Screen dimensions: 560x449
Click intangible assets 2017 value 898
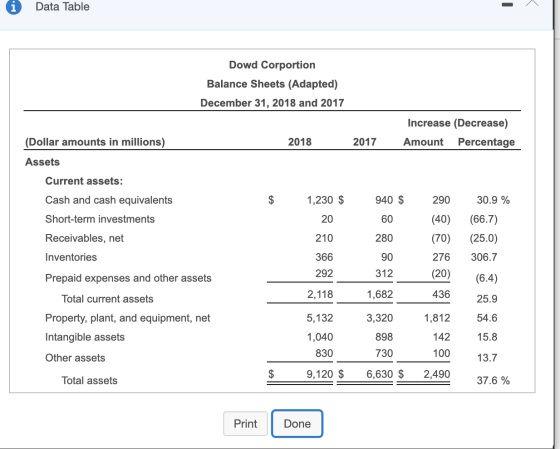[384, 337]
